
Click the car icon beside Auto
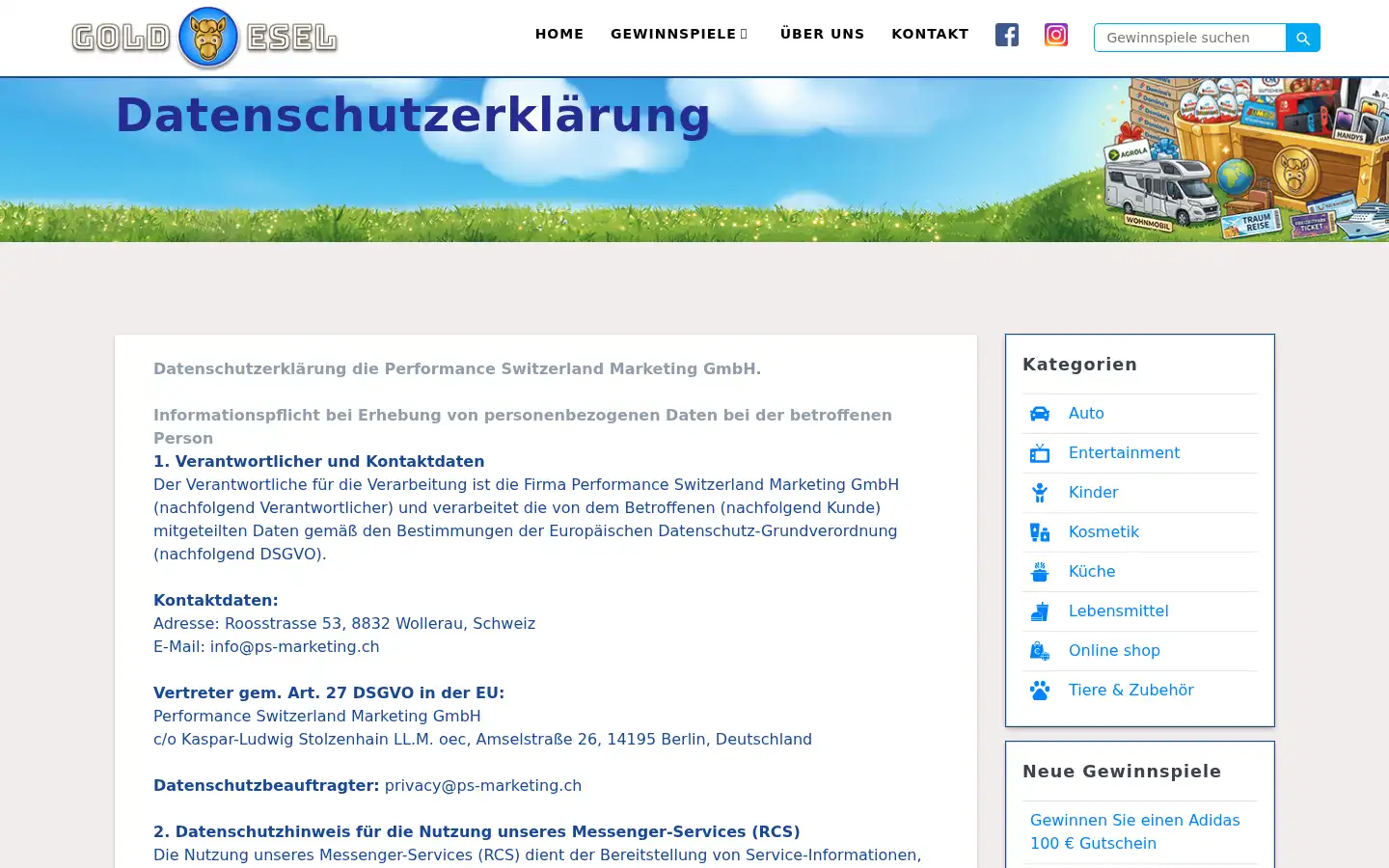point(1040,414)
